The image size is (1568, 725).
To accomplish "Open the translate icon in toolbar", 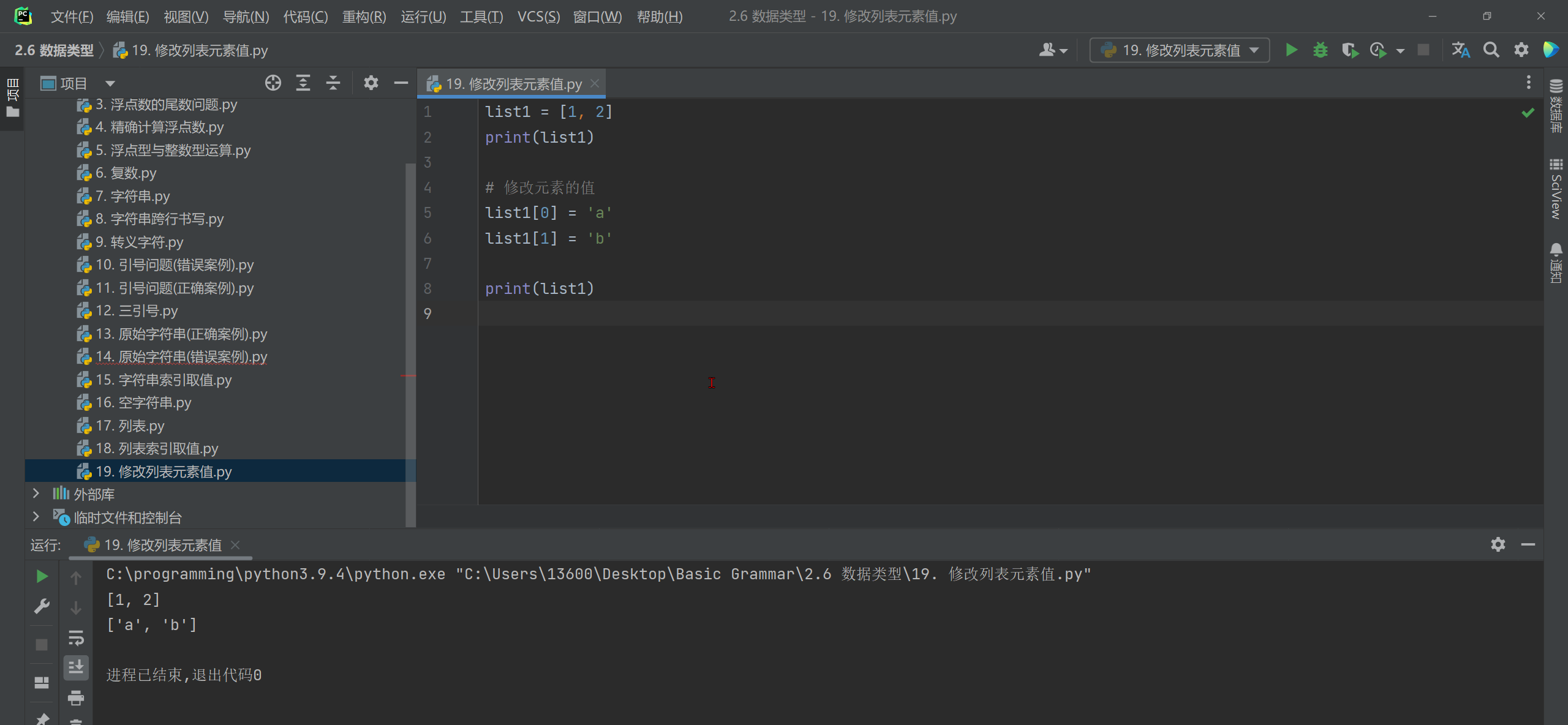I will click(x=1461, y=50).
